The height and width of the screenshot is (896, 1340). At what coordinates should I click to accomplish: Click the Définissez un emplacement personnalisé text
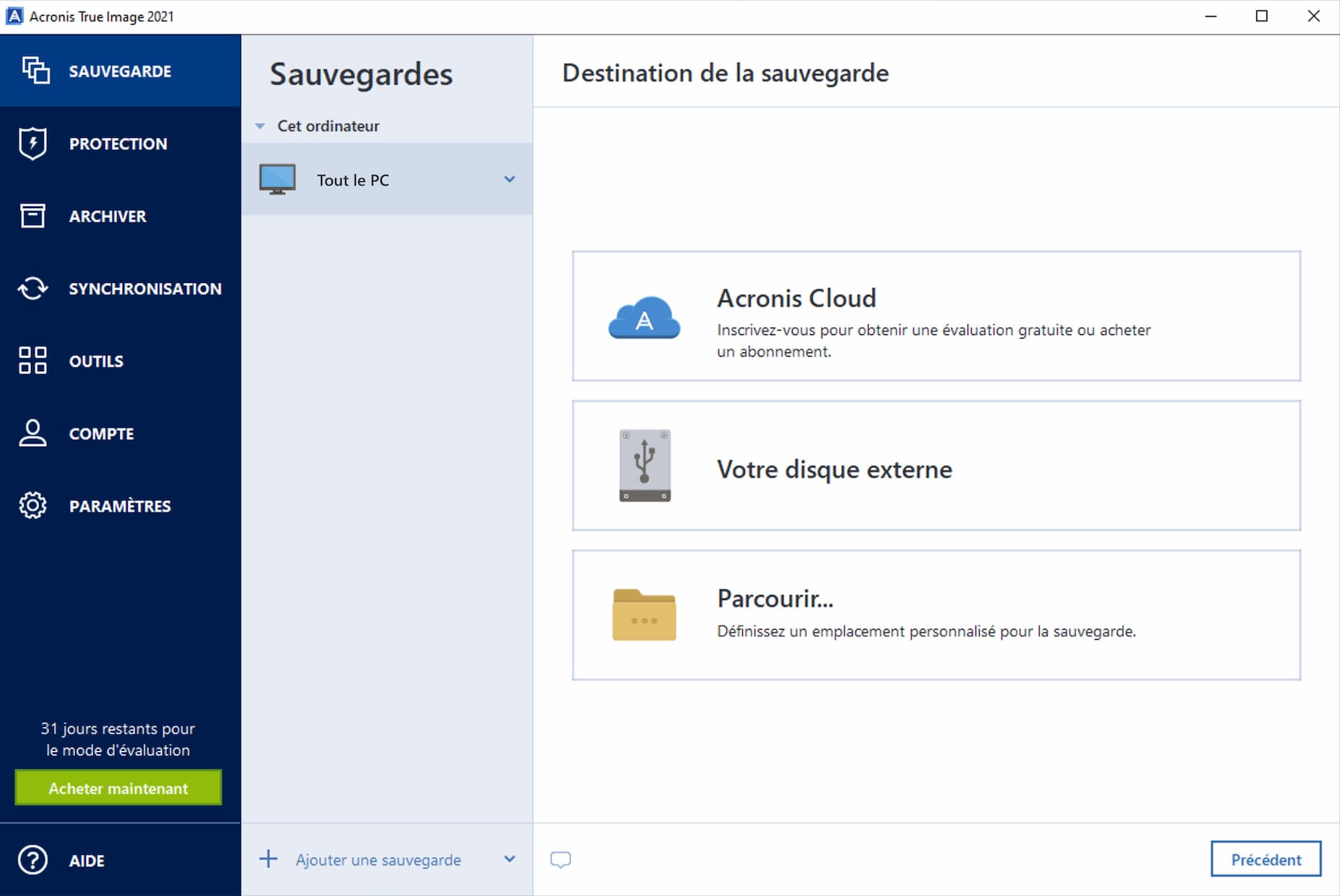(x=926, y=631)
